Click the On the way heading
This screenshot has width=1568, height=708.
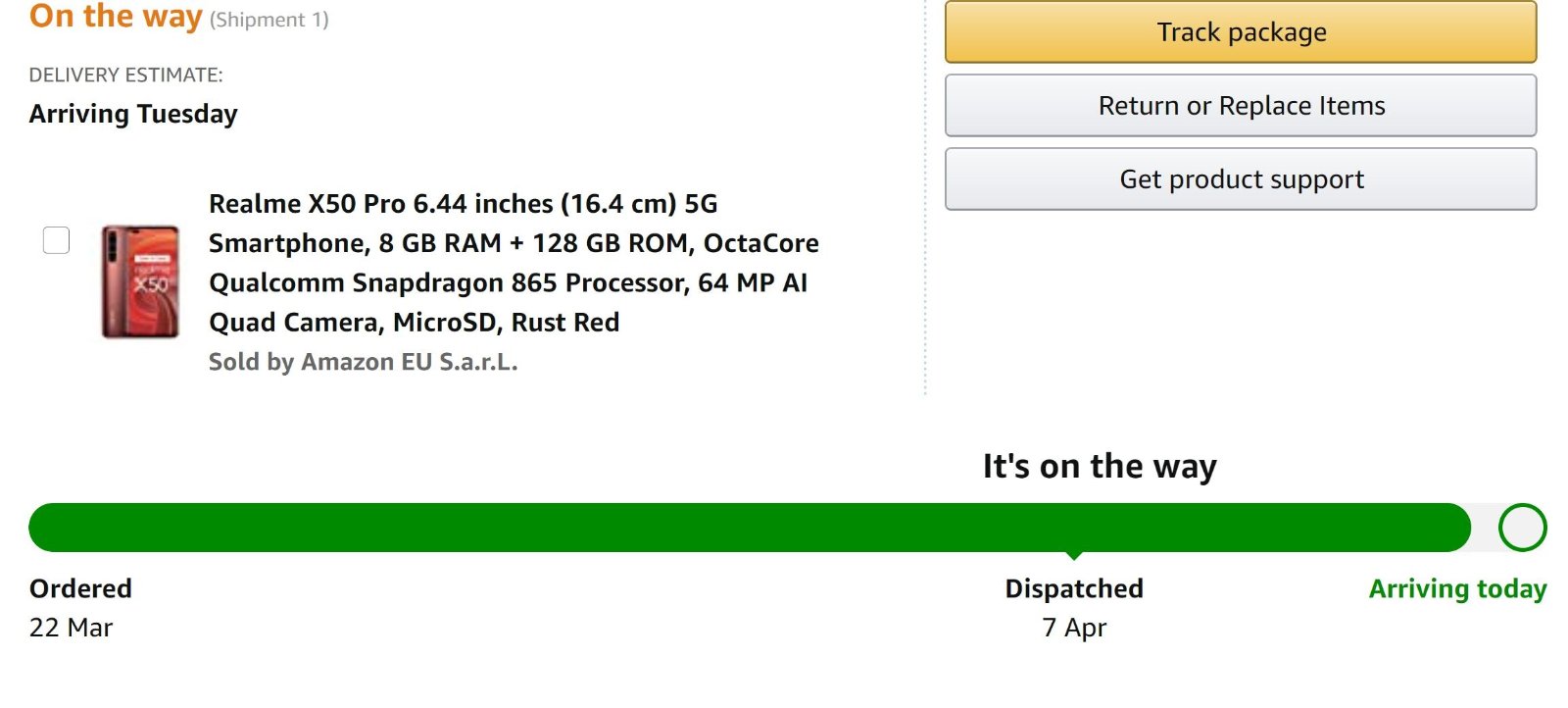point(116,17)
